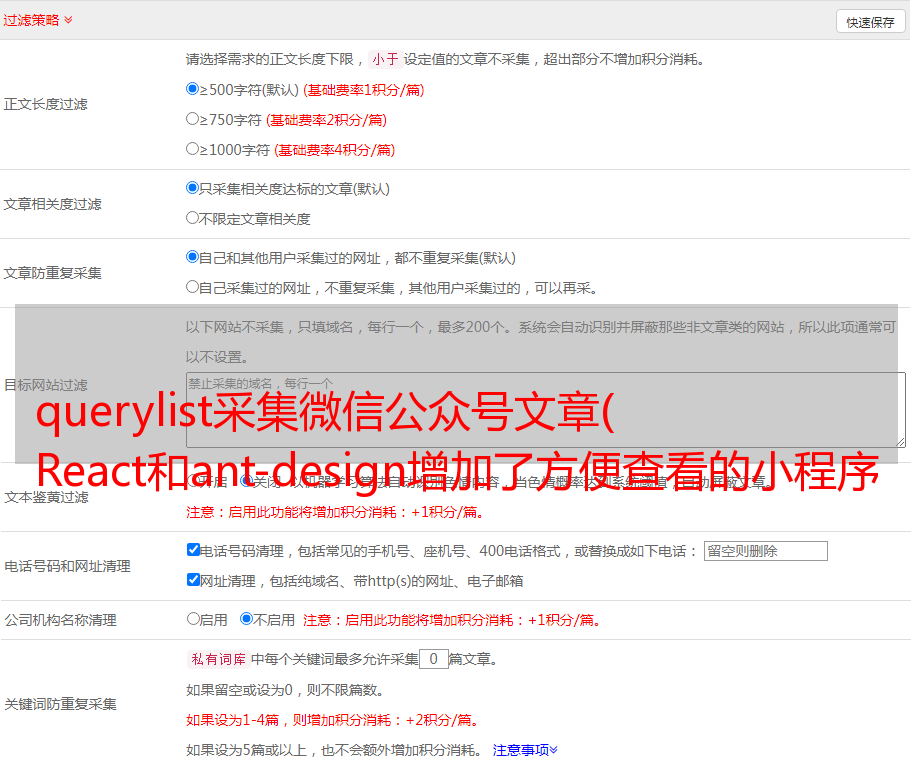The height and width of the screenshot is (768, 912).
Task: Select 自己和其他用户采集过的网址 no-repeat option
Action: (x=193, y=257)
